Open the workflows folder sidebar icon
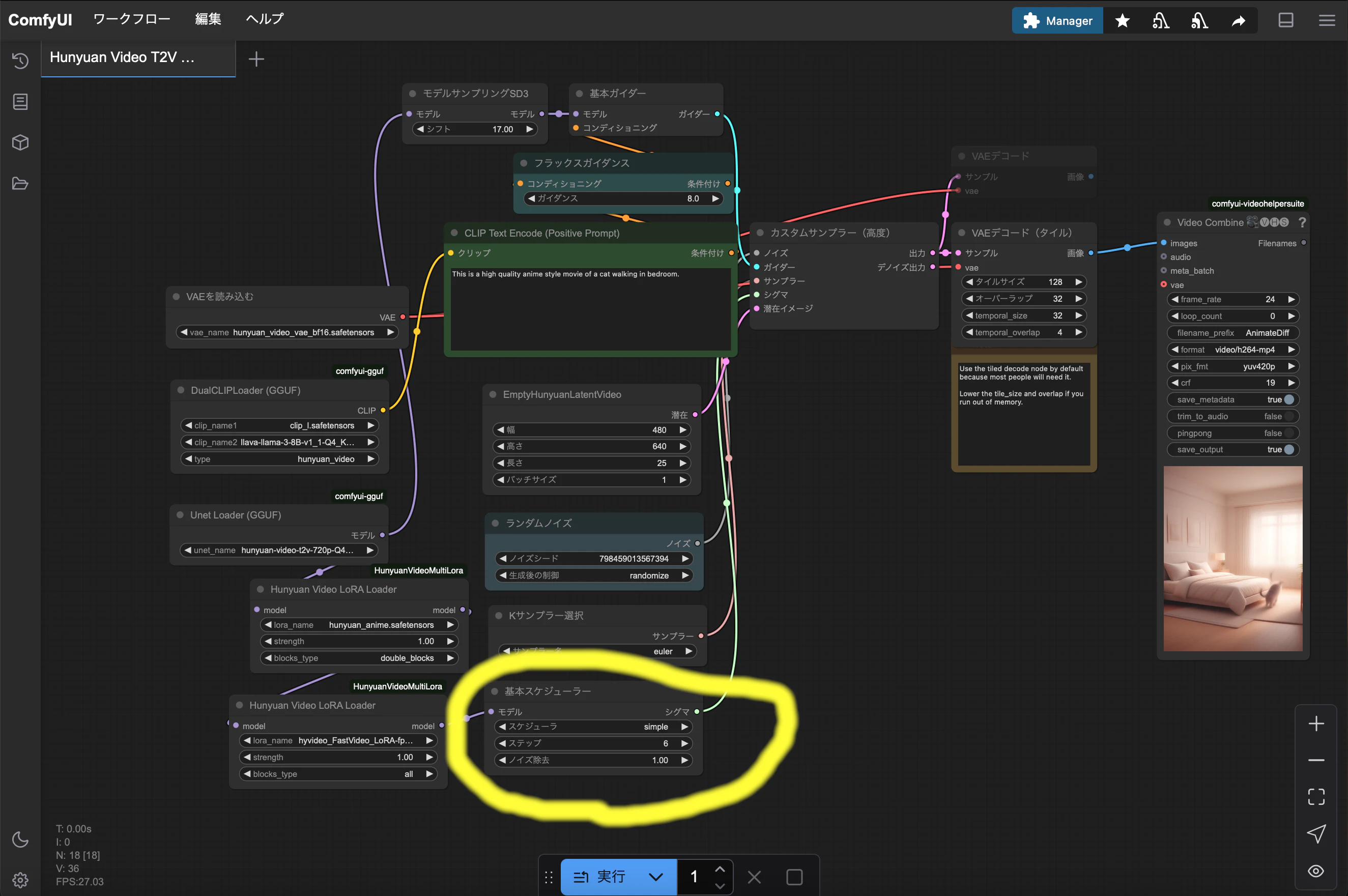This screenshot has width=1348, height=896. pyautogui.click(x=20, y=184)
